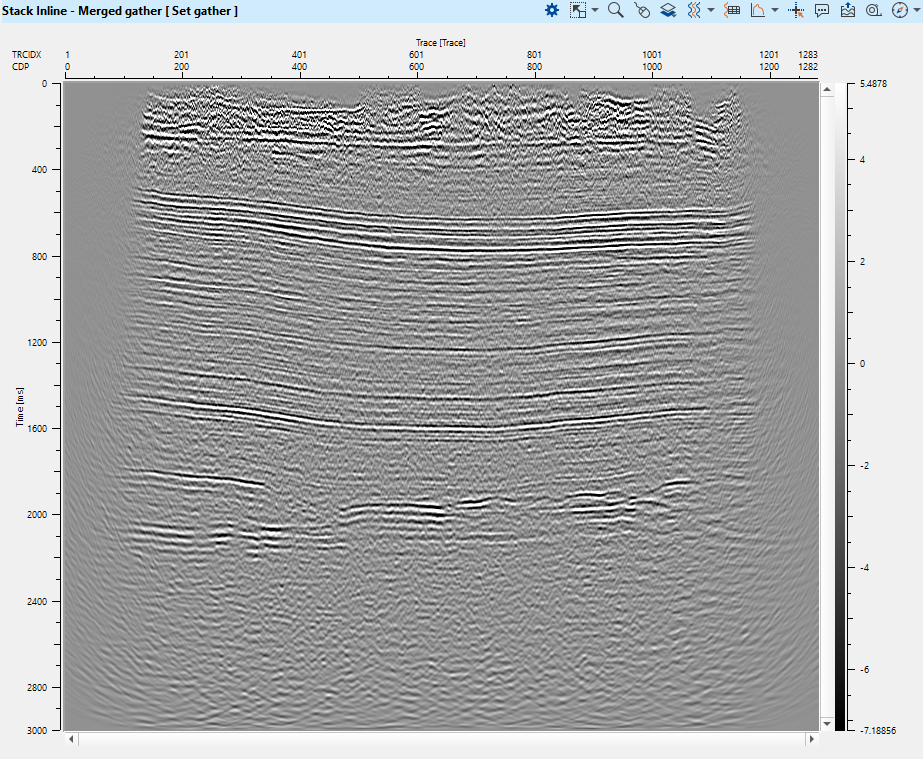The image size is (923, 759).
Task: Toggle the crosshair cursor tracking
Action: point(797,10)
